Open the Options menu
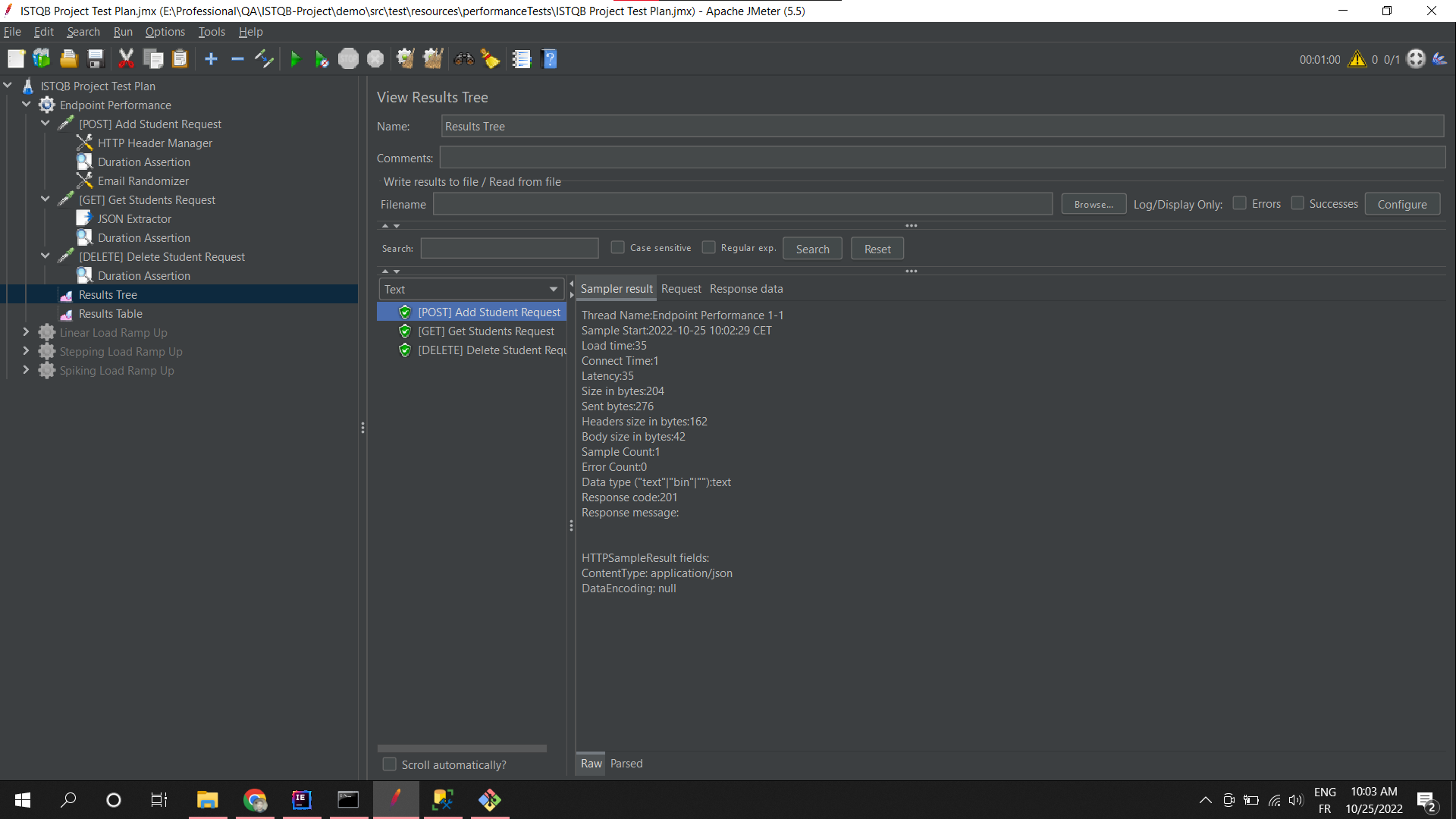 [165, 31]
